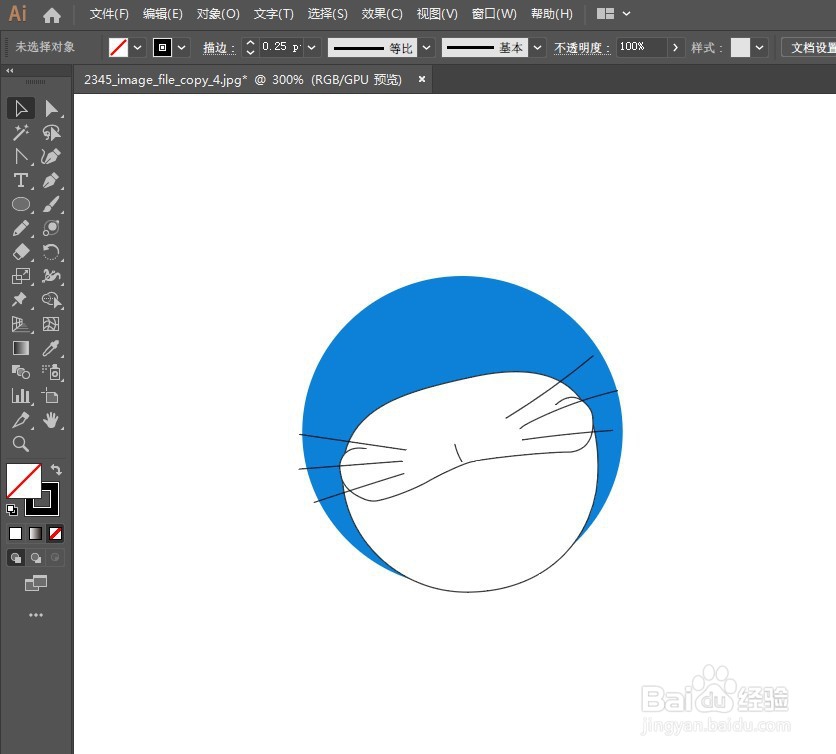
Task: Open the 样式 graphic style dropdown
Action: point(759,47)
